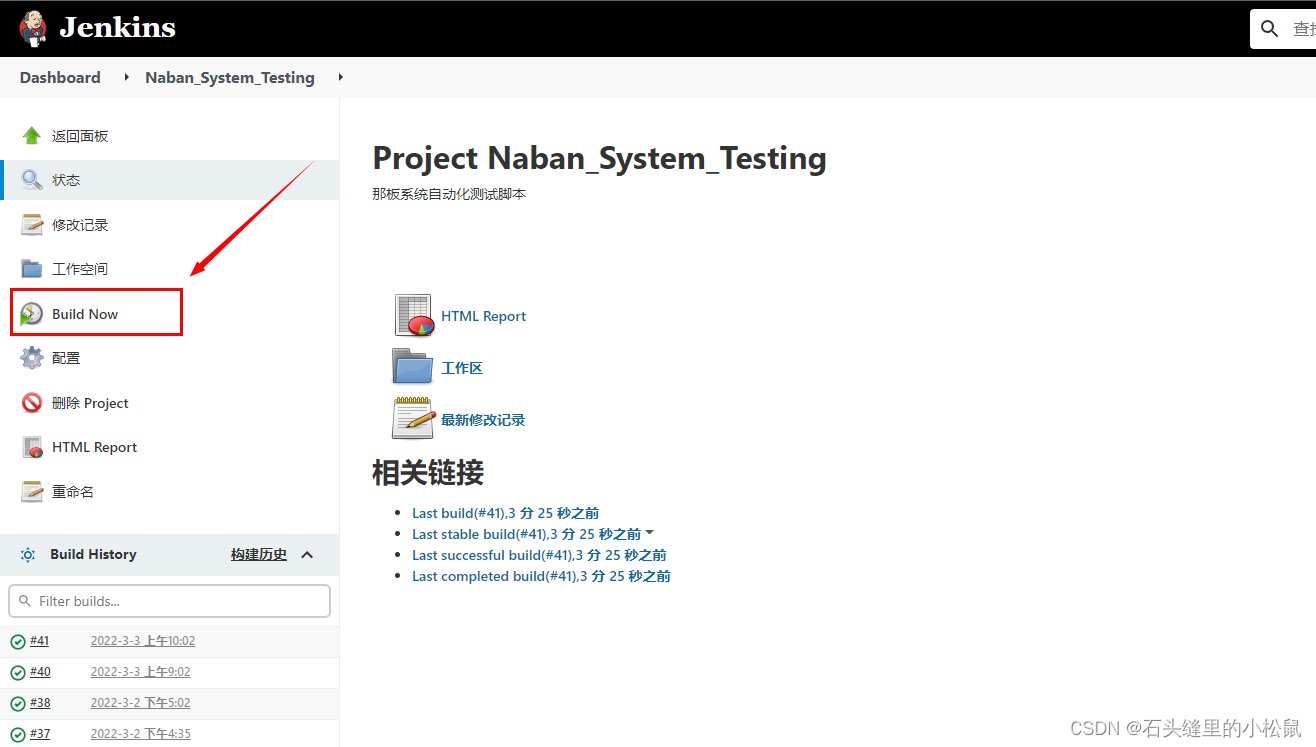
Task: Click the 那板系统自动化测试脚本 description text
Action: tap(449, 194)
